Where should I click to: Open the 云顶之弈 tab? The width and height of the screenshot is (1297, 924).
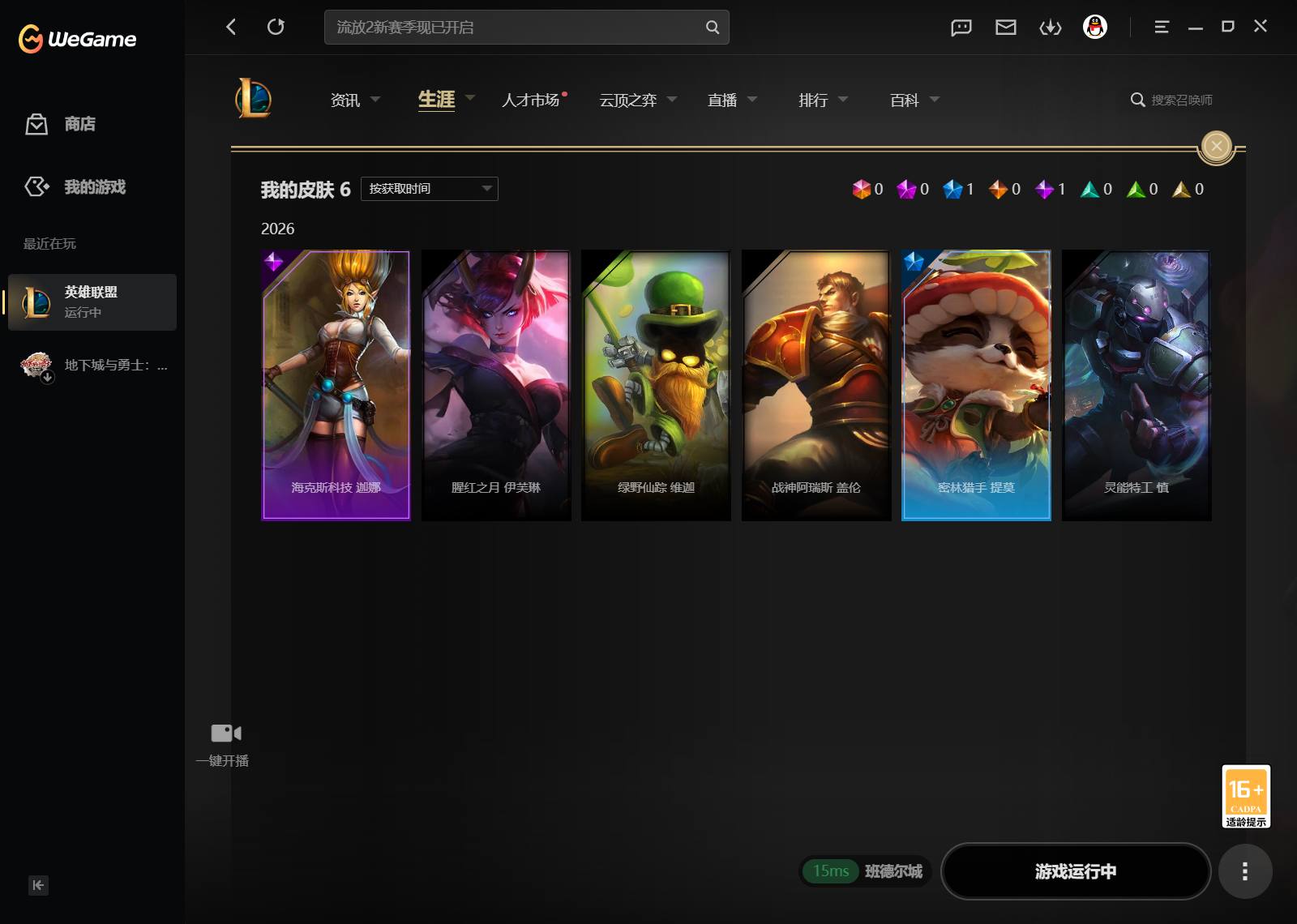628,100
